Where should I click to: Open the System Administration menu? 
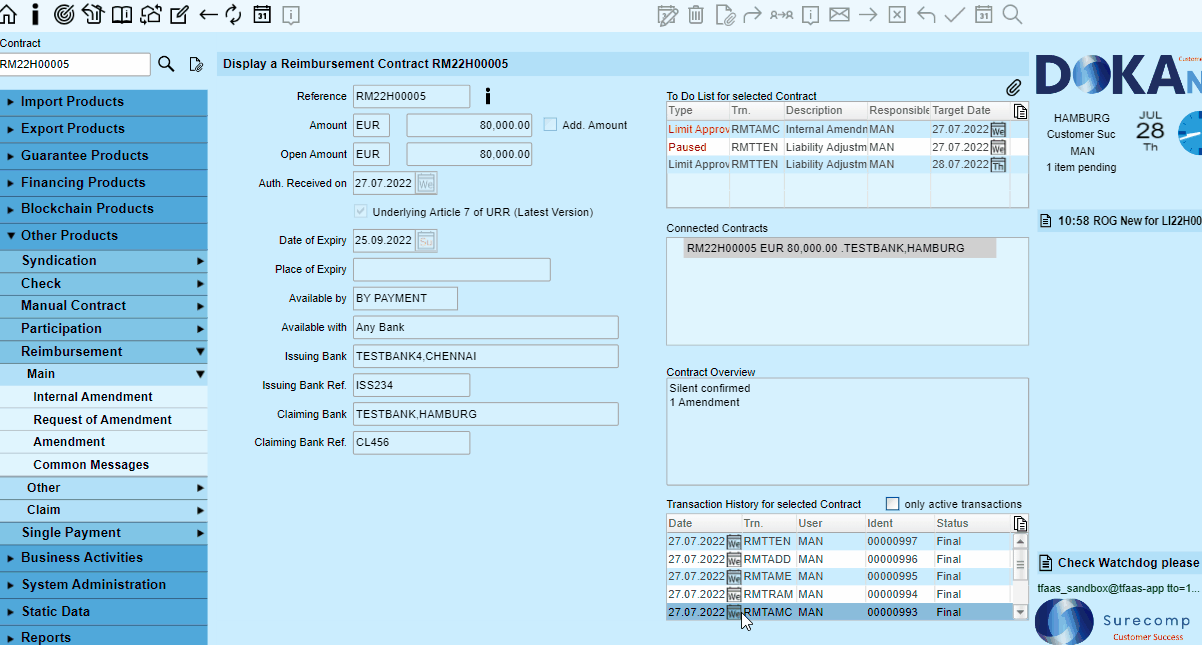click(x=104, y=585)
